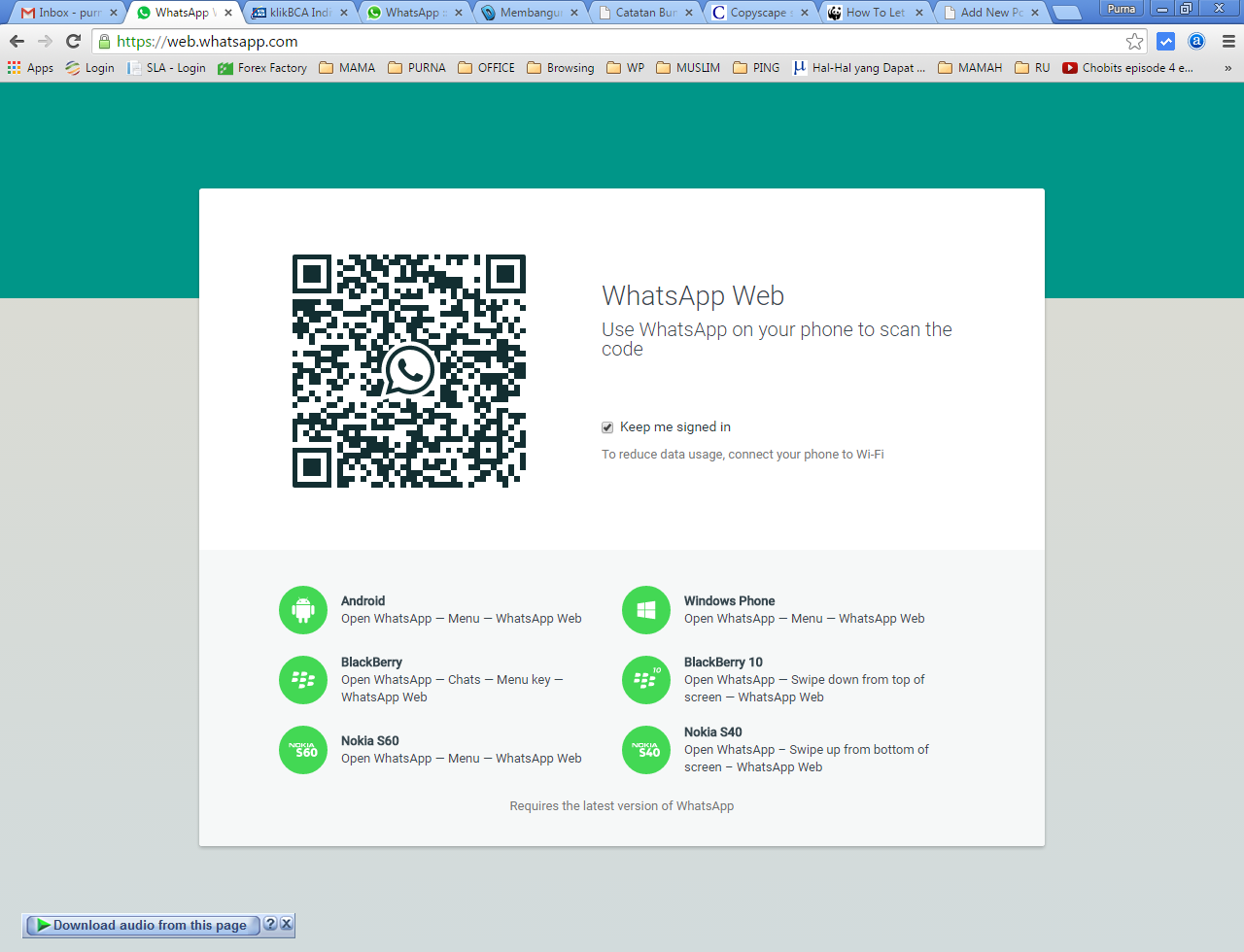The width and height of the screenshot is (1244, 952).
Task: Click the blue 'a' extension icon
Action: coord(1197,41)
